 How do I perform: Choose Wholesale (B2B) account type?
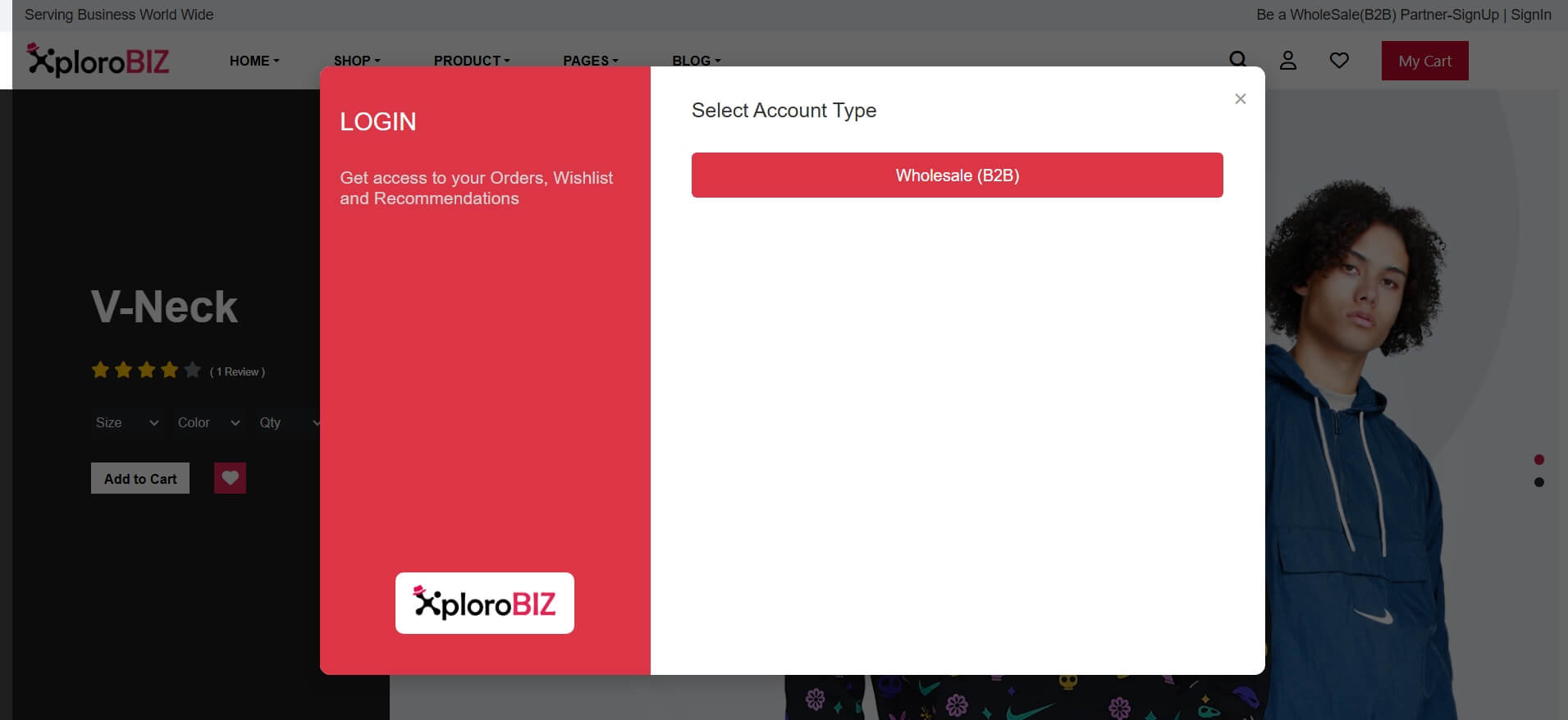957,175
